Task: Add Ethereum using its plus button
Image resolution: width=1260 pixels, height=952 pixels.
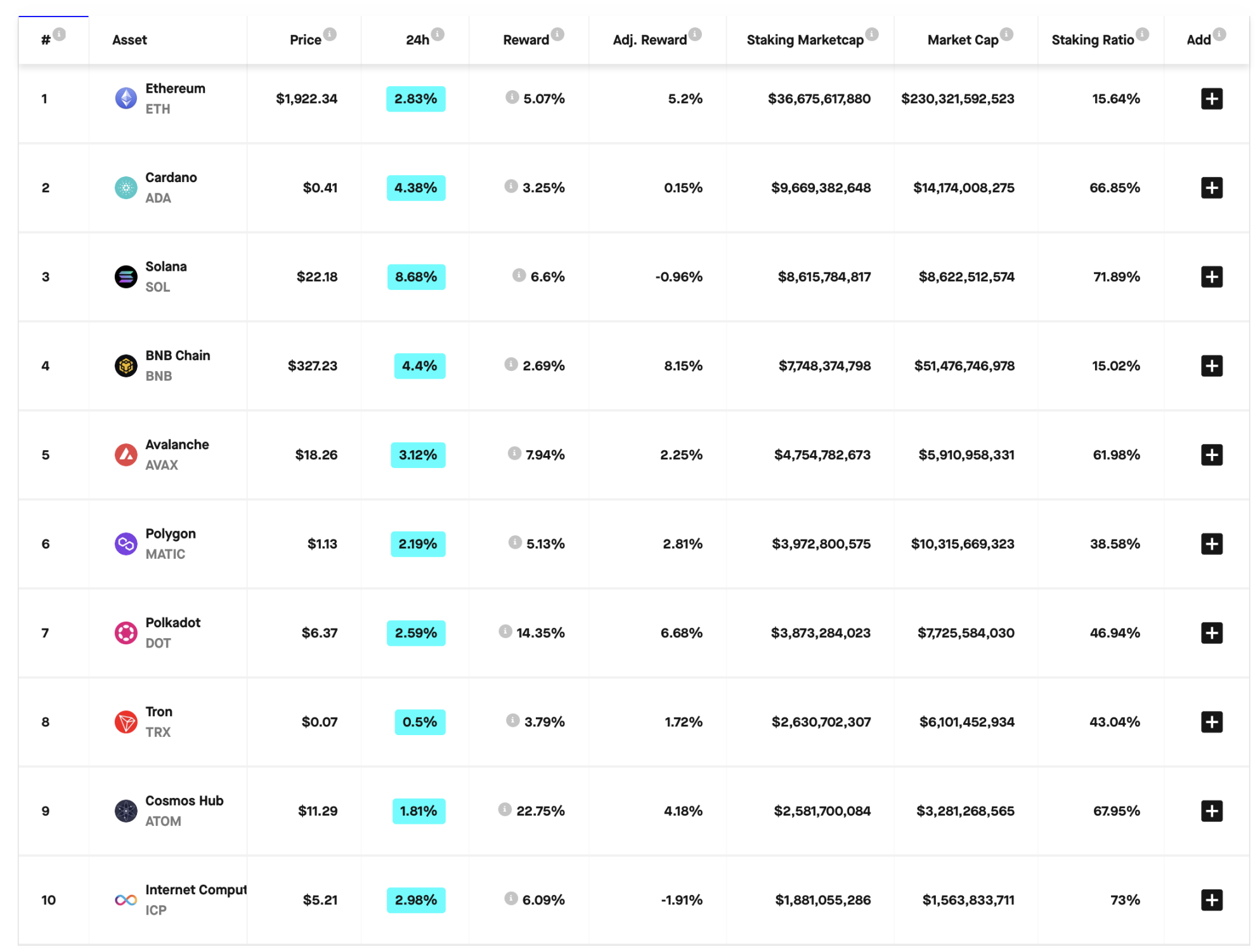Action: pyautogui.click(x=1212, y=98)
